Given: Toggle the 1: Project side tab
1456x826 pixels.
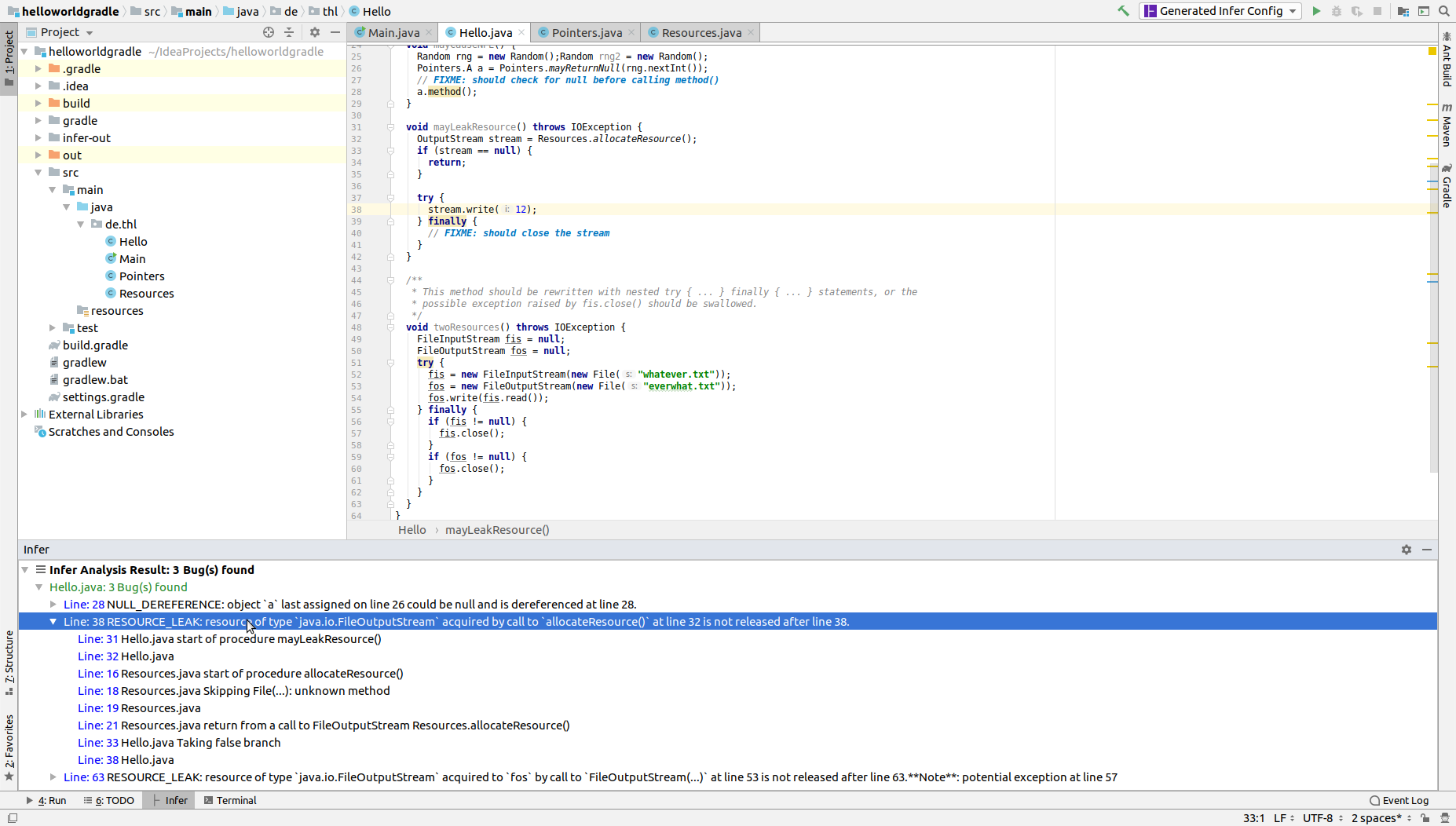Looking at the screenshot, I should click(x=9, y=59).
